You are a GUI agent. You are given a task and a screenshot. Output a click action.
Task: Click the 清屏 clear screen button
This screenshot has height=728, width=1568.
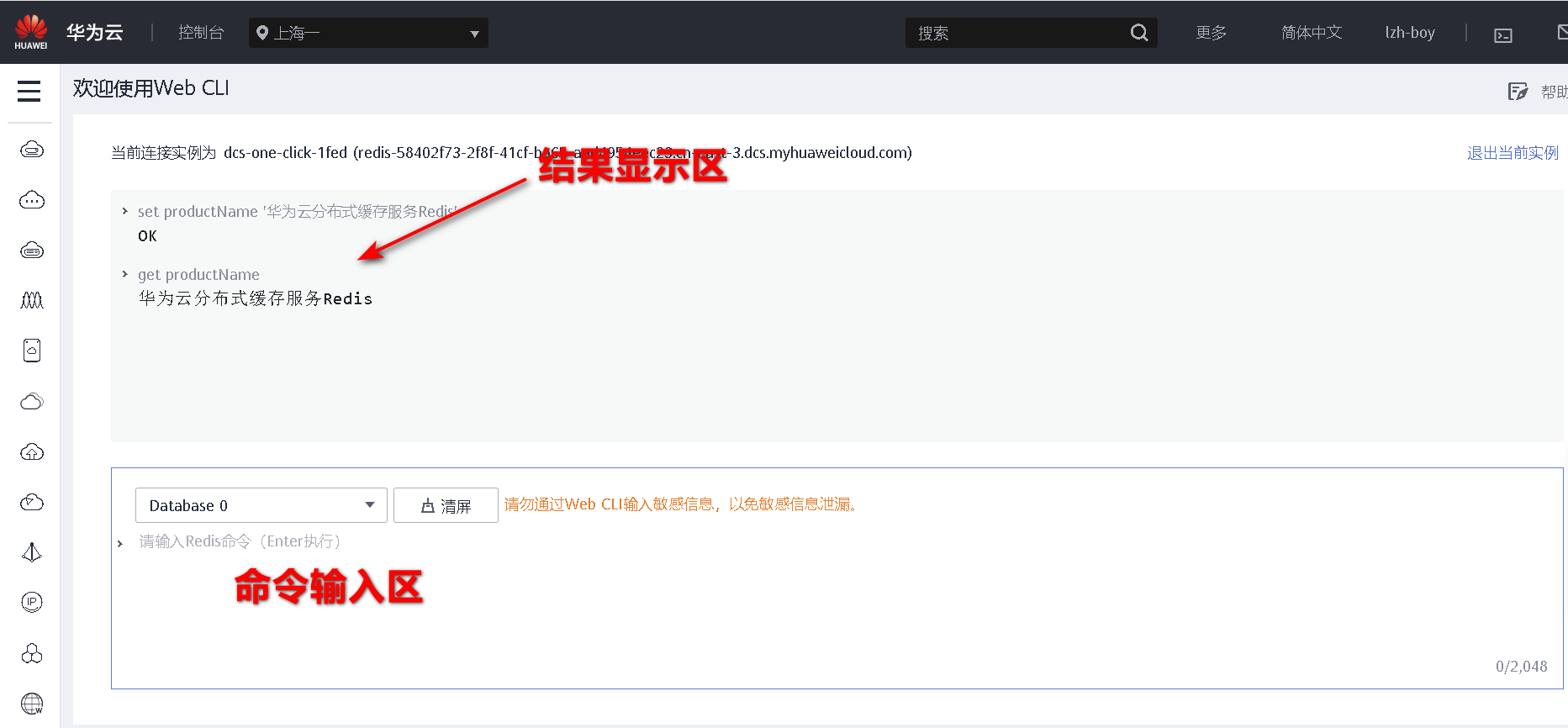click(x=446, y=505)
